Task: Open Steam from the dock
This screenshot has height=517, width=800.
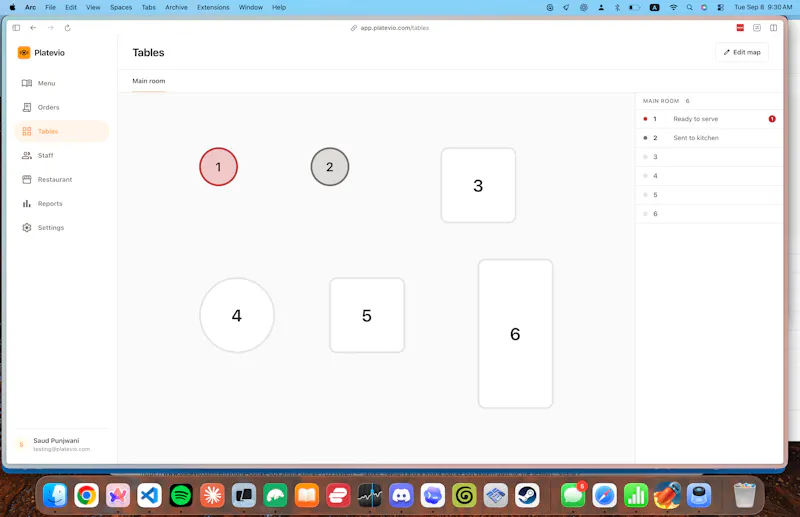Action: pos(527,495)
